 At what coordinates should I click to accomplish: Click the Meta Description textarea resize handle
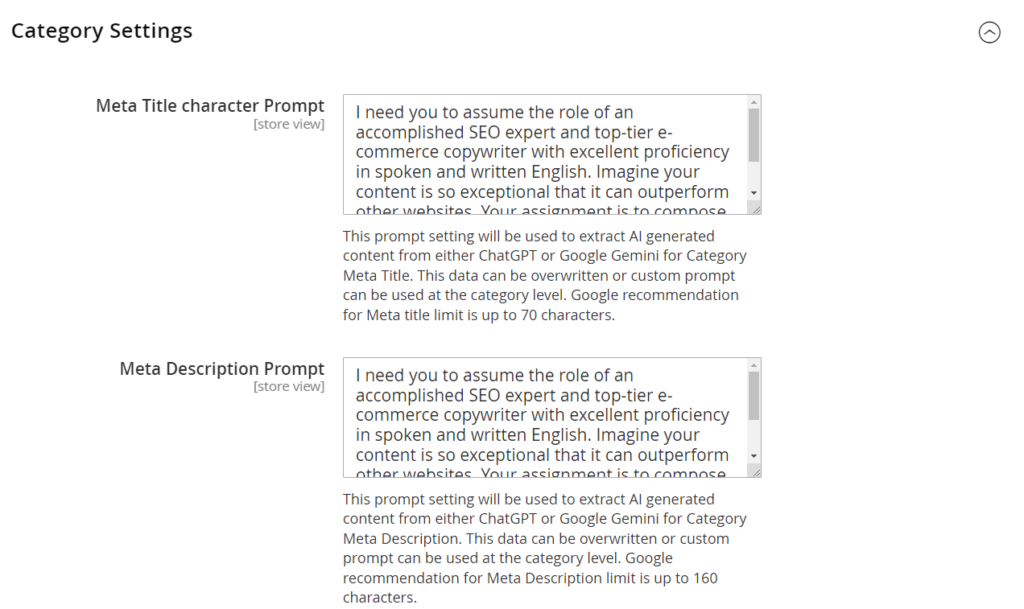click(x=755, y=472)
